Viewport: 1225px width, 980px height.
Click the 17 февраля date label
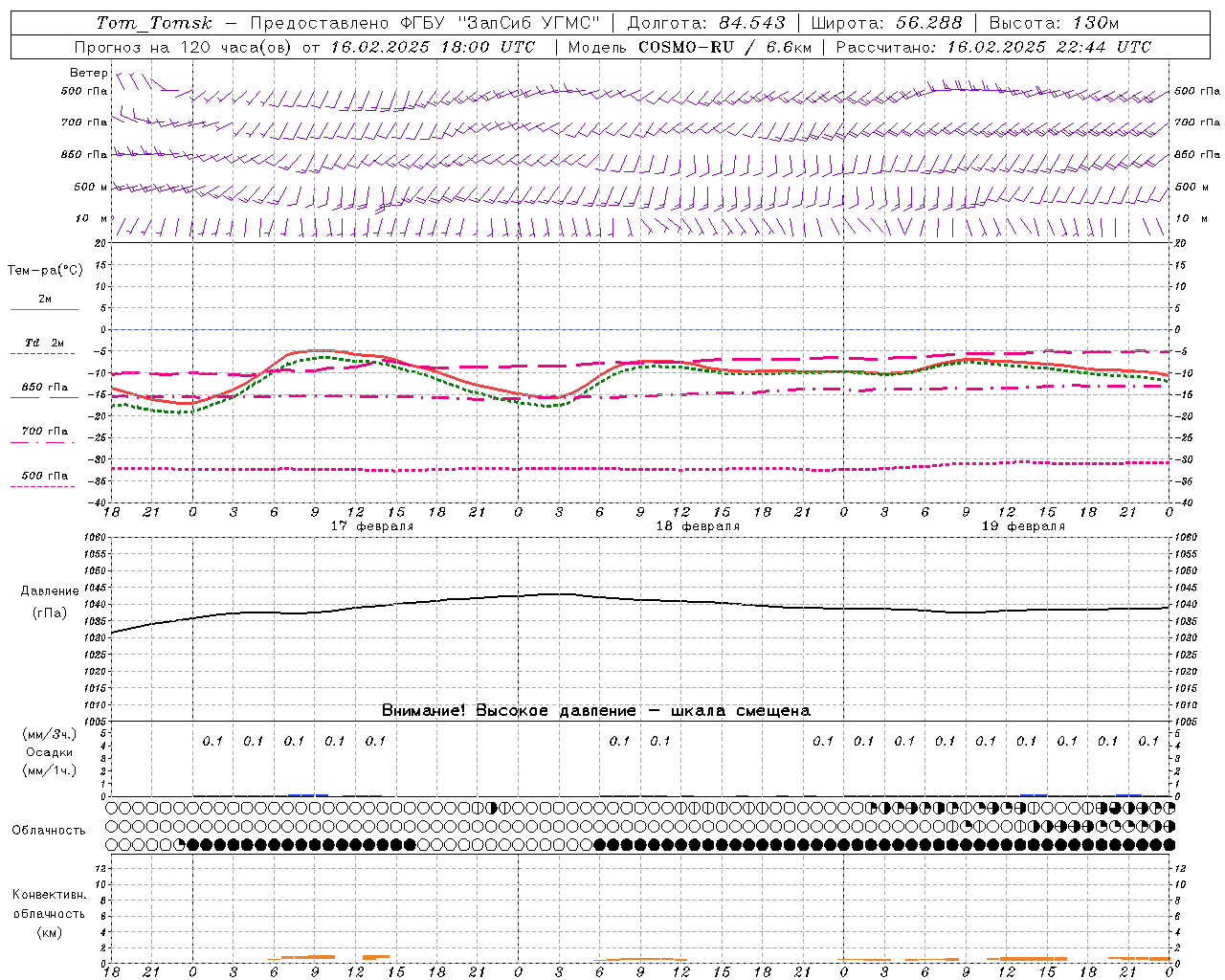(x=372, y=526)
